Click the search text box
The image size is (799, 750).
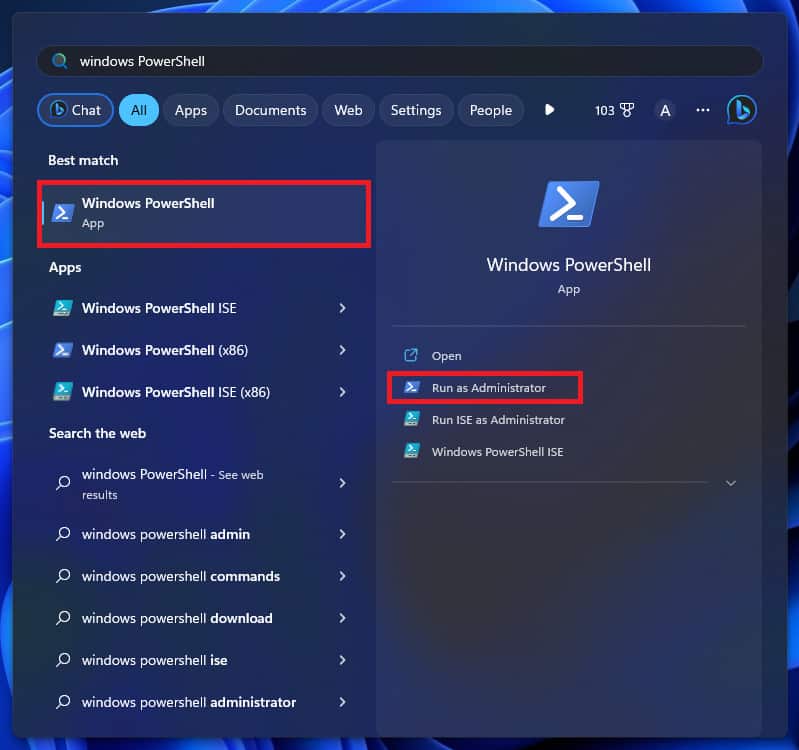[x=400, y=61]
